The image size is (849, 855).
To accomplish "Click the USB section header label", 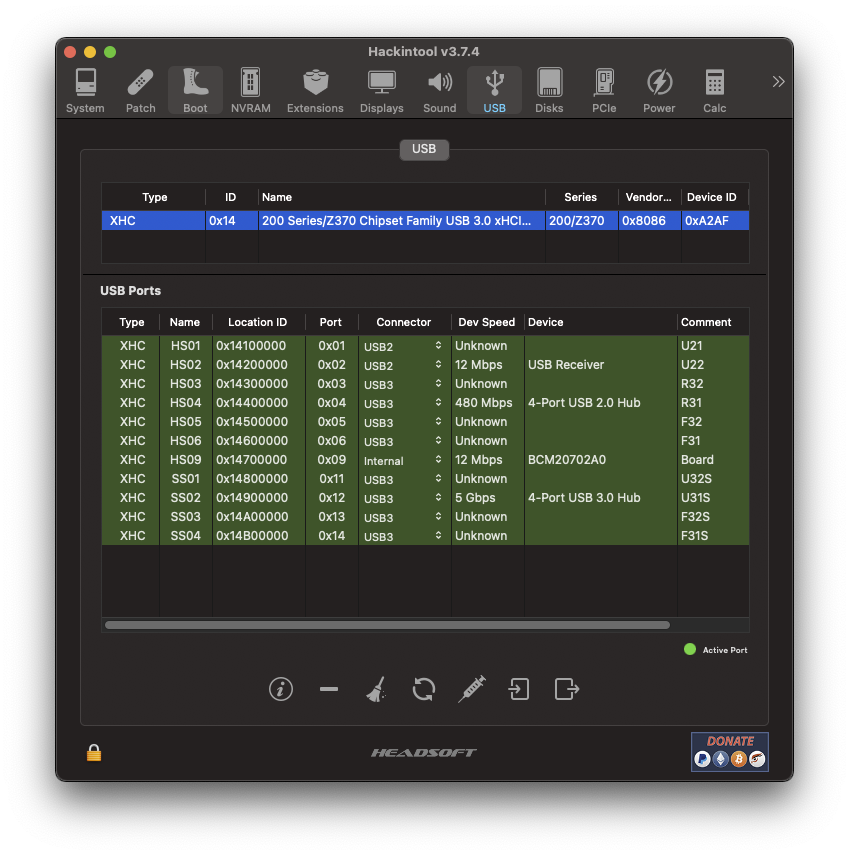I will tap(424, 149).
